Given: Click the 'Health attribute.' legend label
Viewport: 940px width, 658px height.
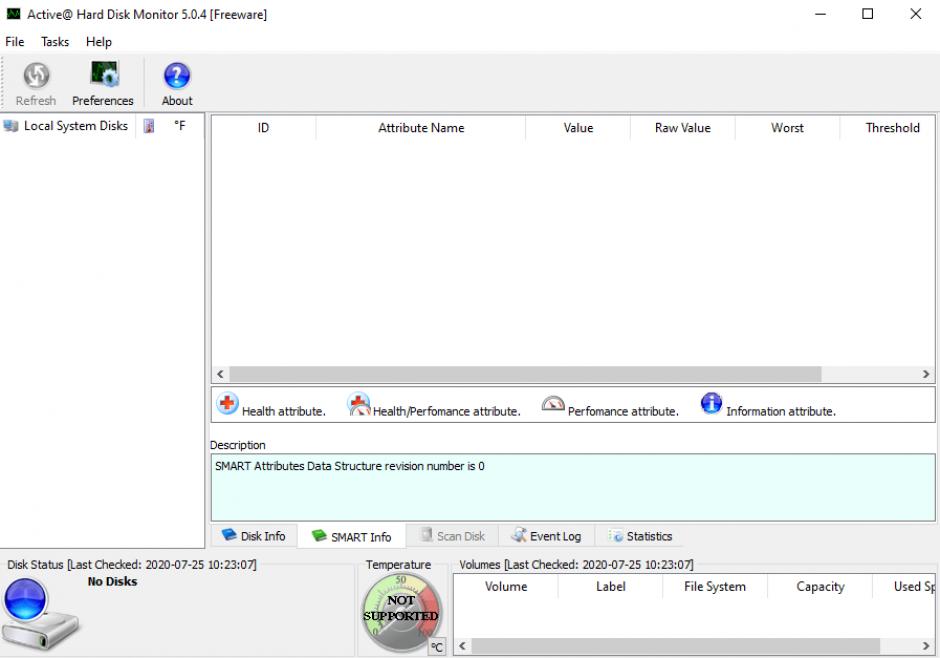Looking at the screenshot, I should click(284, 411).
